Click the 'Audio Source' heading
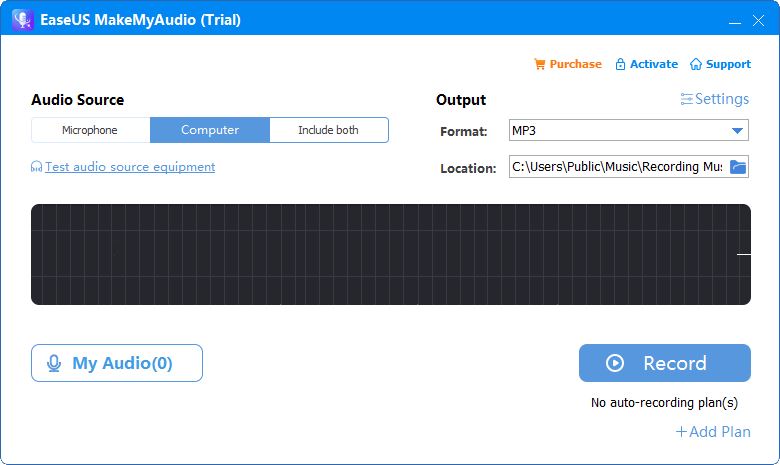This screenshot has height=465, width=780. click(78, 99)
